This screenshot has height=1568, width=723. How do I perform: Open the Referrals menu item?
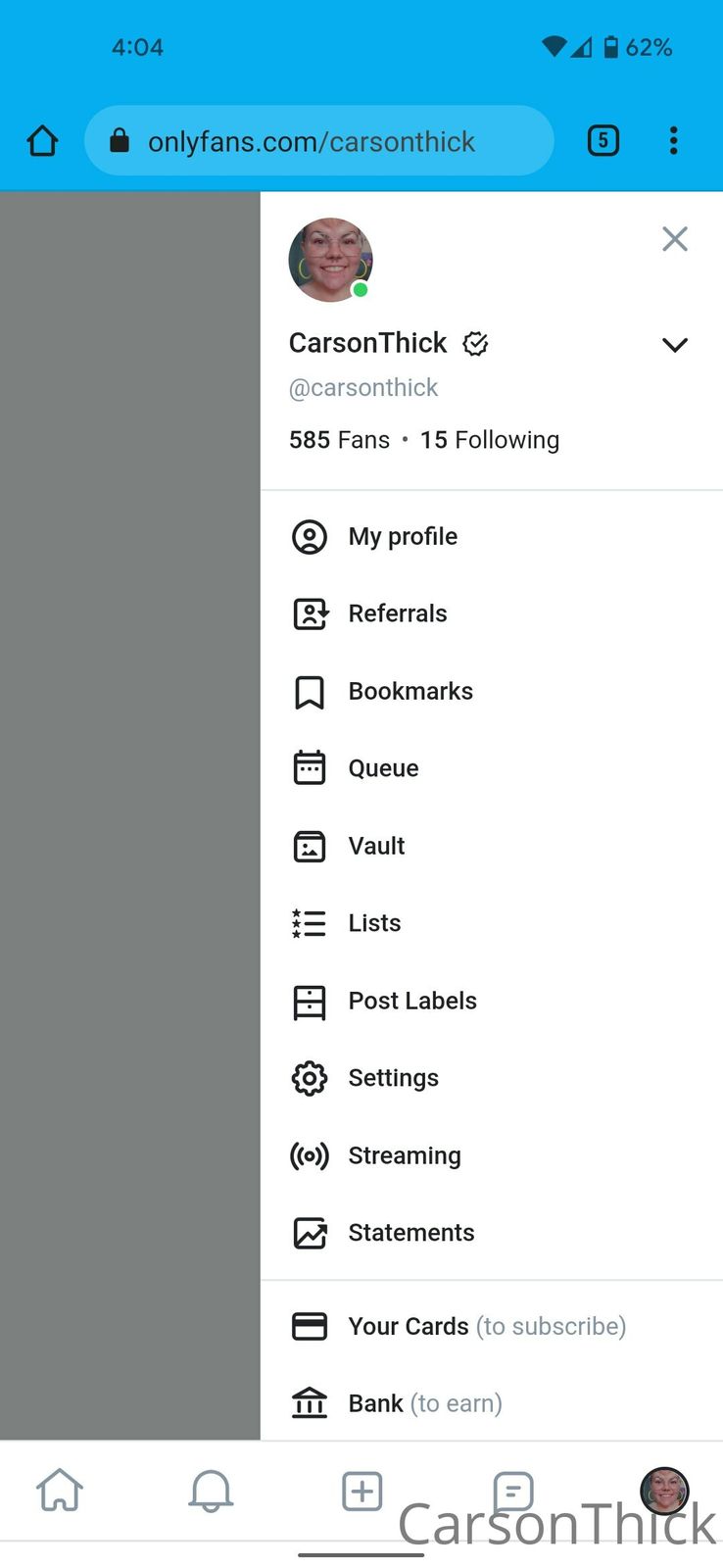[x=397, y=613]
